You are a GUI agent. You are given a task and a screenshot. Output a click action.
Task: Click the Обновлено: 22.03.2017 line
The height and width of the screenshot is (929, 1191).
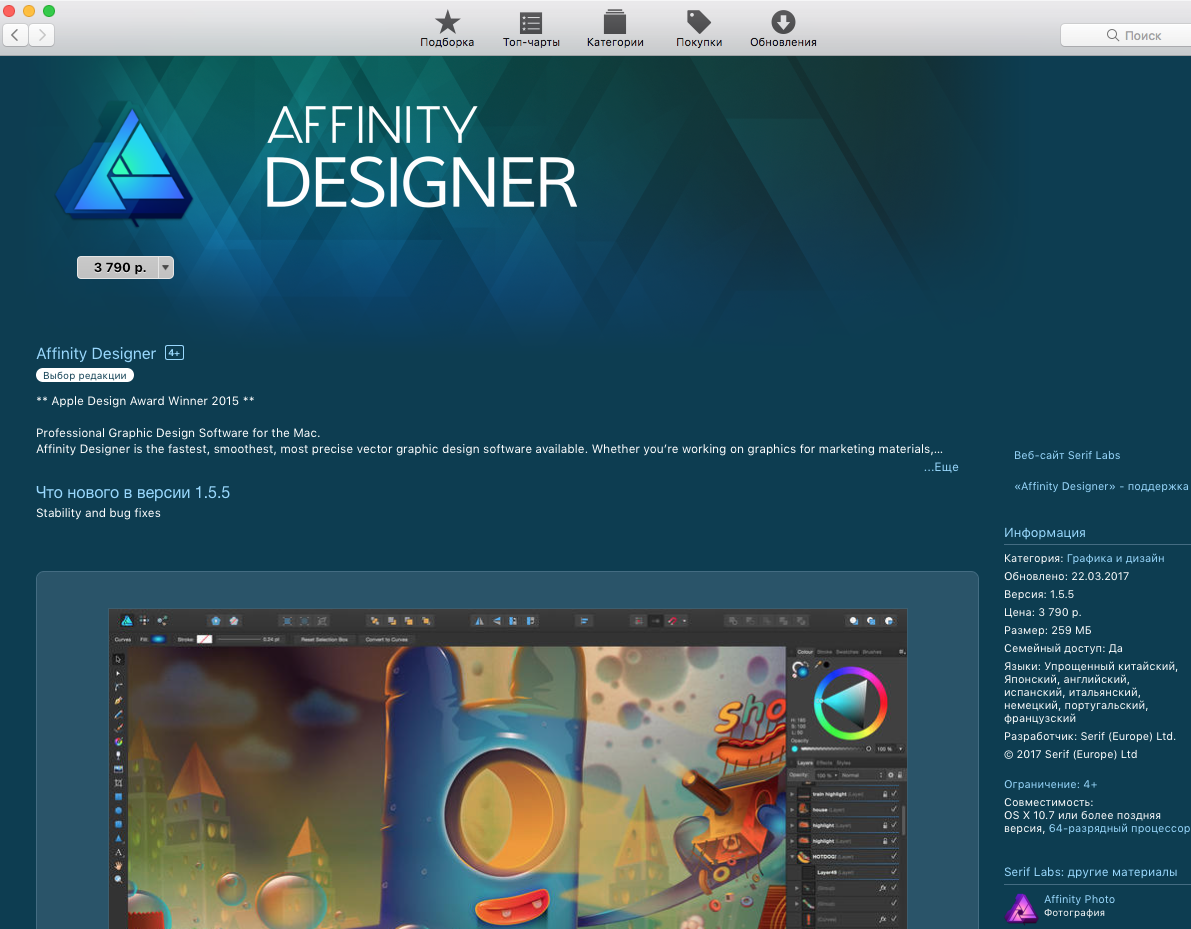pos(1066,577)
